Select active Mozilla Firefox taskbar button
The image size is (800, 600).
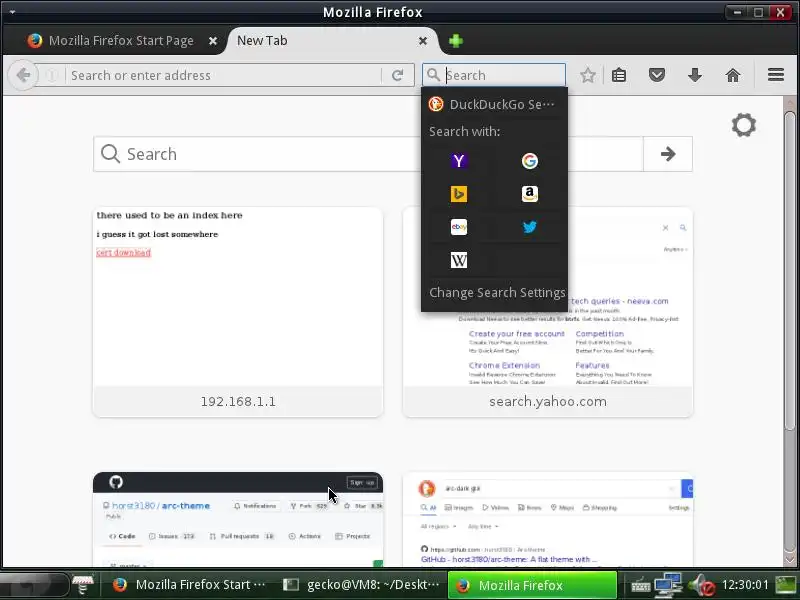click(x=533, y=585)
